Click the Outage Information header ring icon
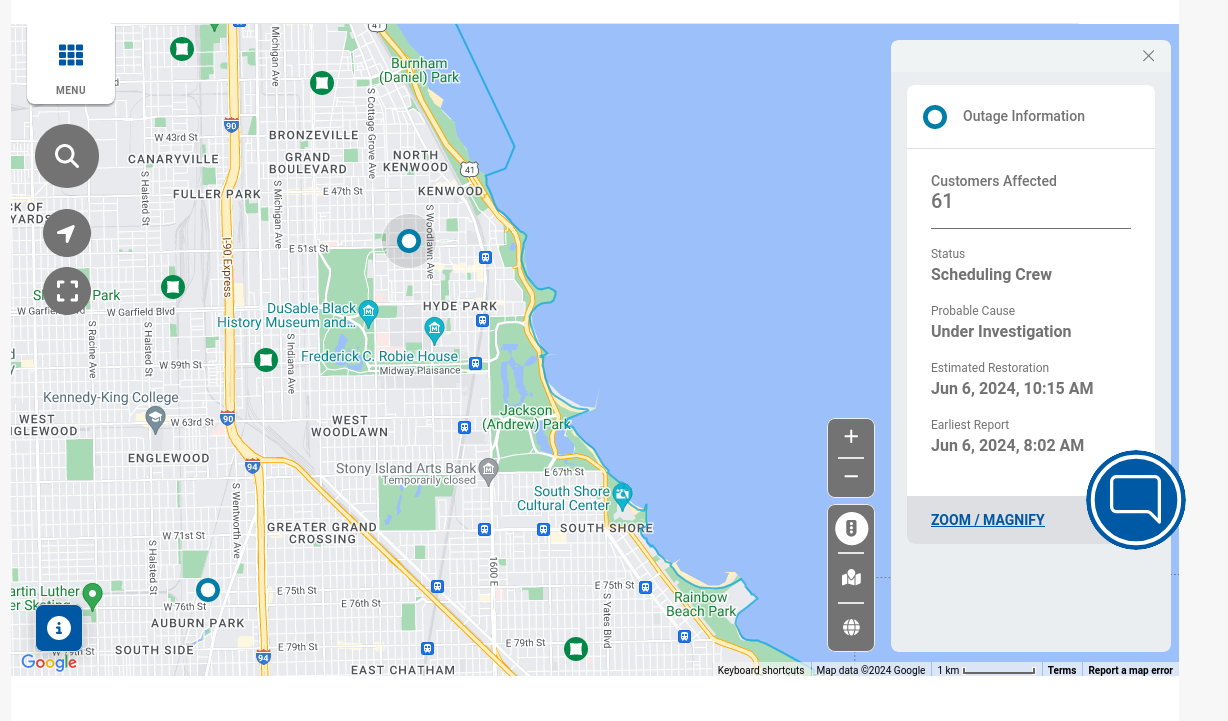 click(x=935, y=117)
